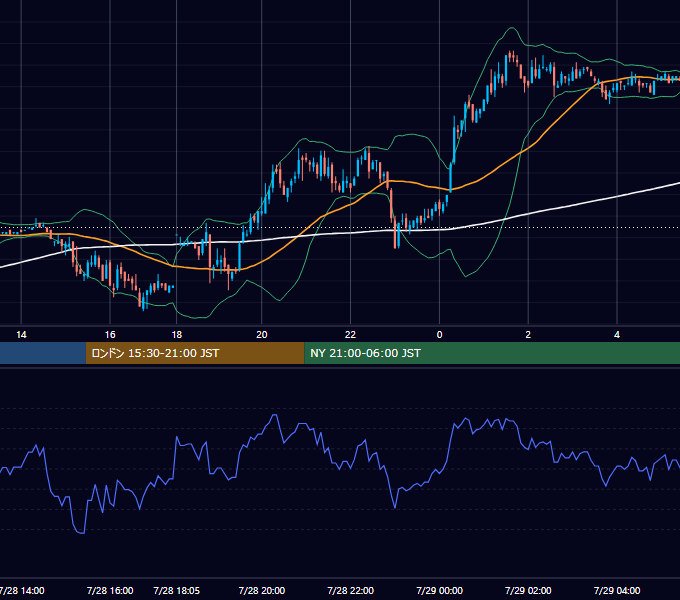Click the 7/28 22:00 date label
This screenshot has width=680, height=600.
click(x=350, y=591)
